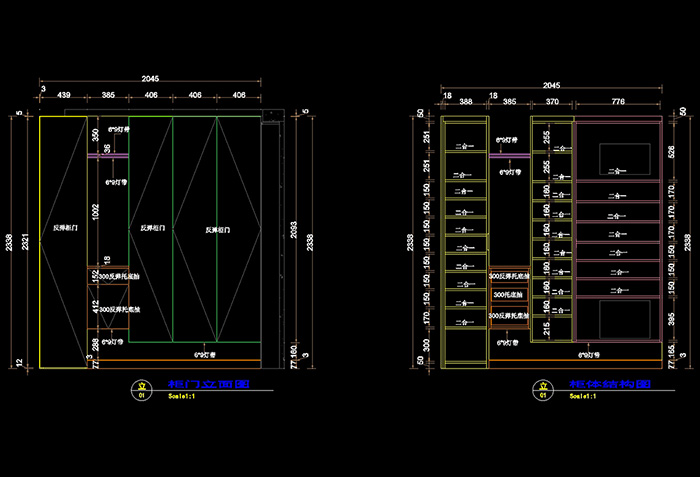Select the 412 height dimension text

pyautogui.click(x=96, y=306)
